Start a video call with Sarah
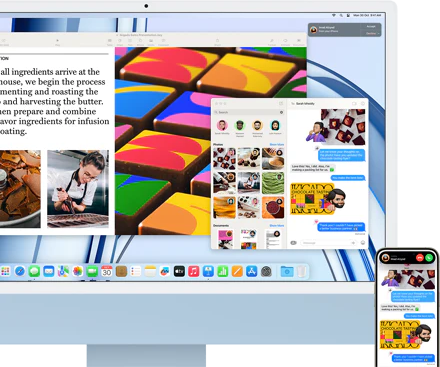The height and width of the screenshot is (367, 440). (354, 104)
